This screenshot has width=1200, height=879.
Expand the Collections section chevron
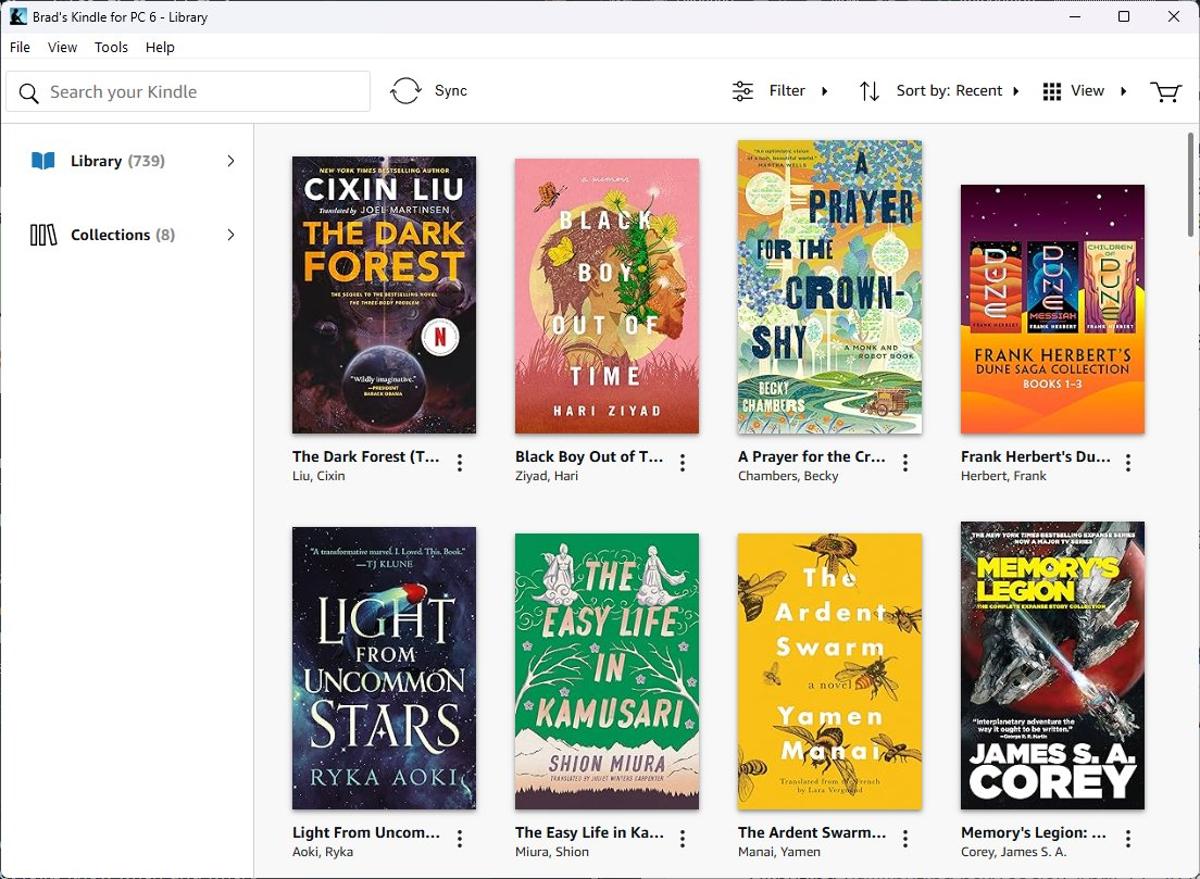point(231,235)
